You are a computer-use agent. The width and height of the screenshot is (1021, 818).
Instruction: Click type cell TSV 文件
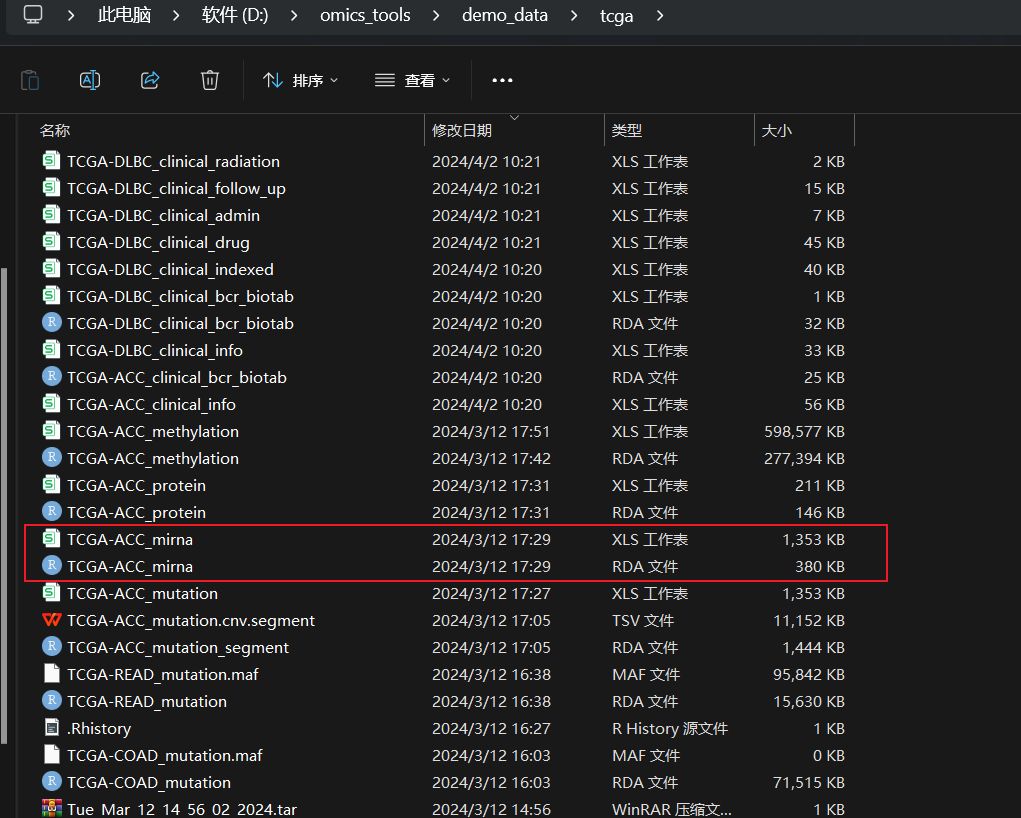[x=643, y=620]
